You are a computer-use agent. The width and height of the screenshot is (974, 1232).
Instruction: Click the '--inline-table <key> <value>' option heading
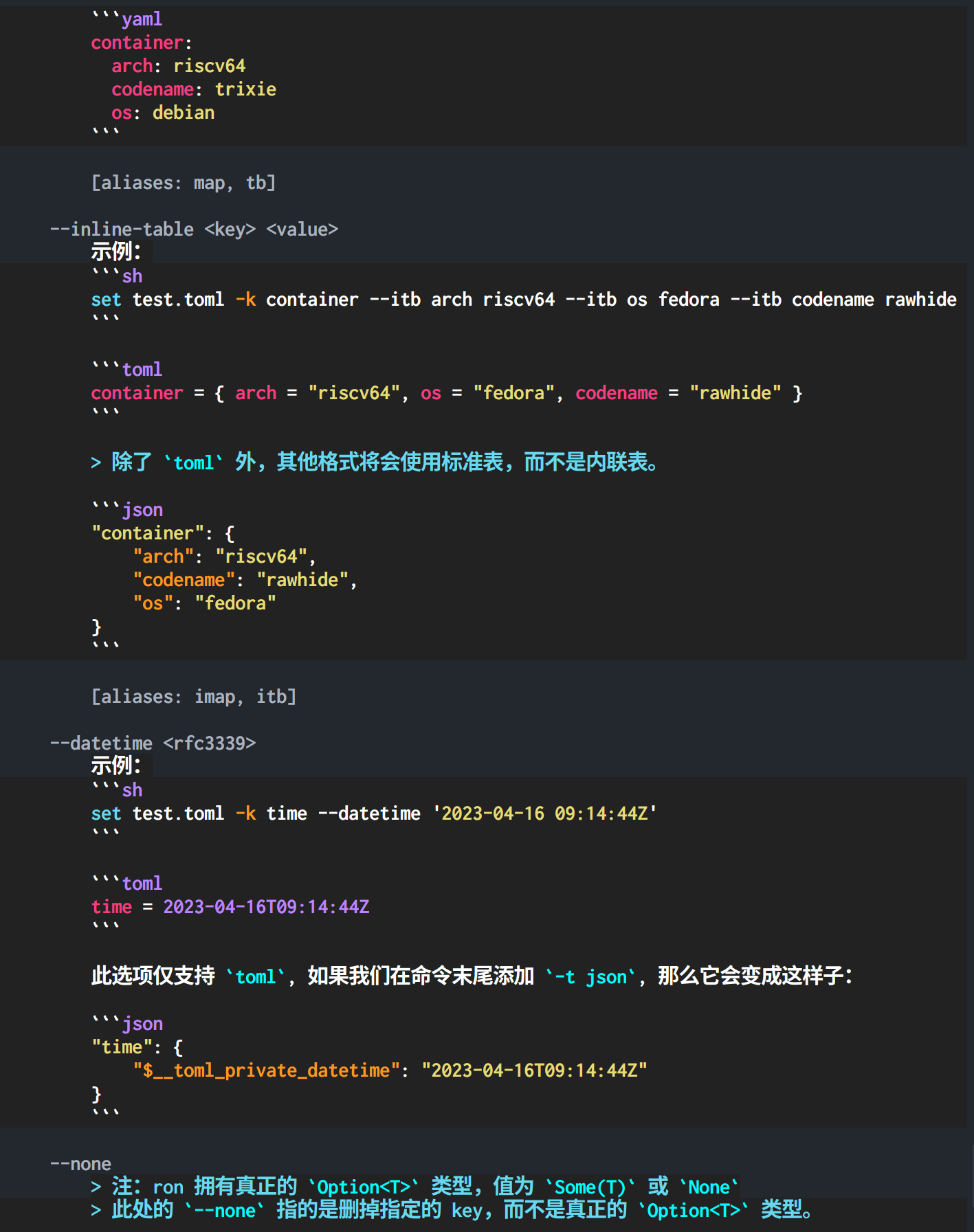pyautogui.click(x=194, y=229)
